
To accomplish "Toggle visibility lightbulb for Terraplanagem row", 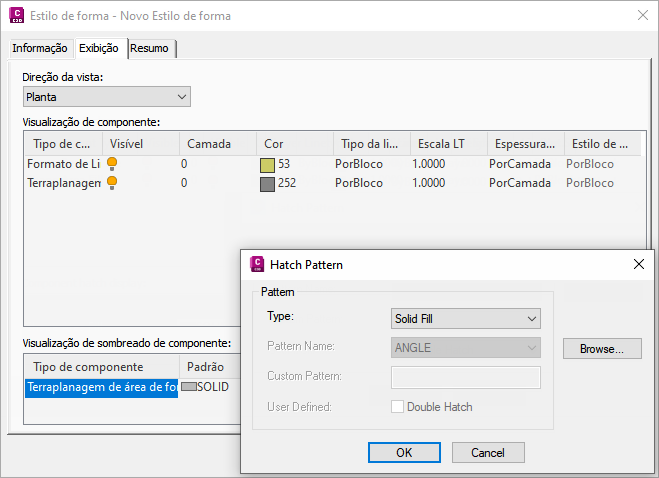I will [113, 183].
